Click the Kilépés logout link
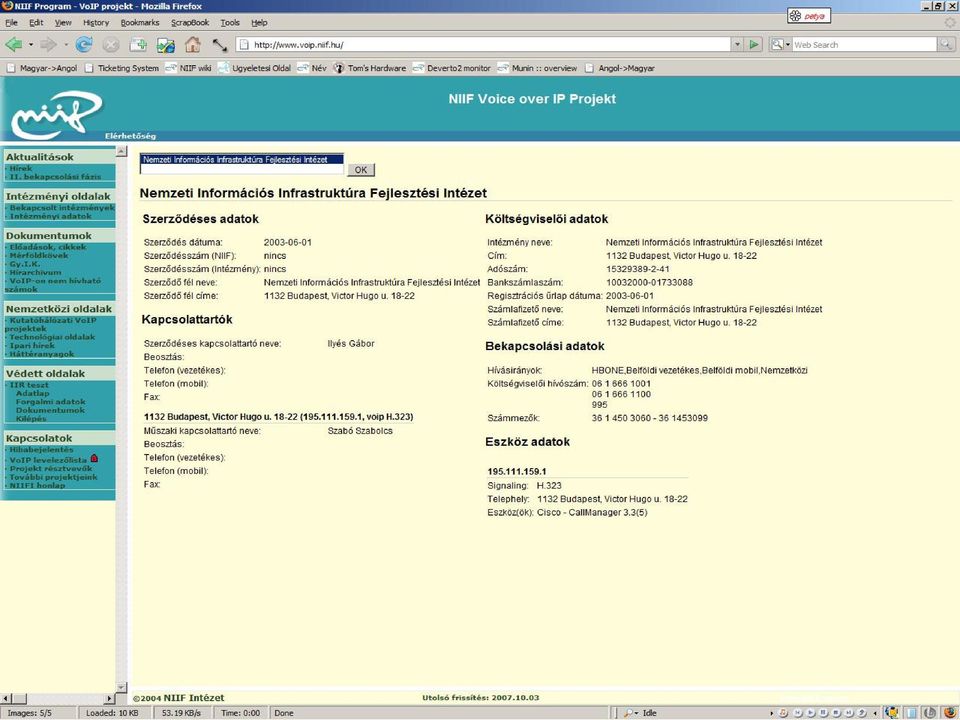The image size is (960, 720). tap(31, 419)
